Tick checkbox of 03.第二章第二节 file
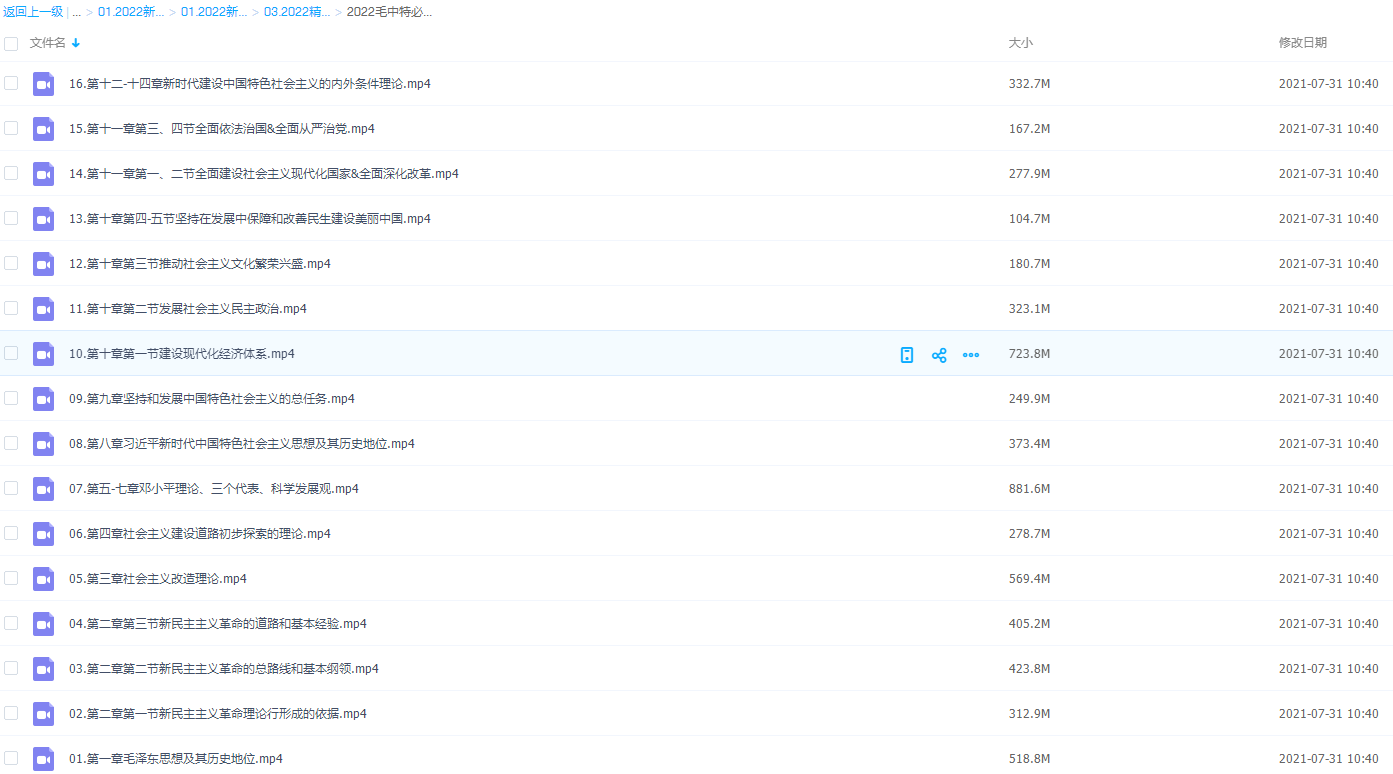 pos(11,668)
